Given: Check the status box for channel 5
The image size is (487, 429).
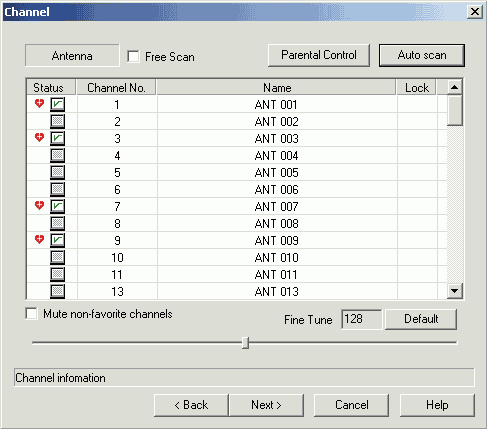Looking at the screenshot, I should click(58, 172).
